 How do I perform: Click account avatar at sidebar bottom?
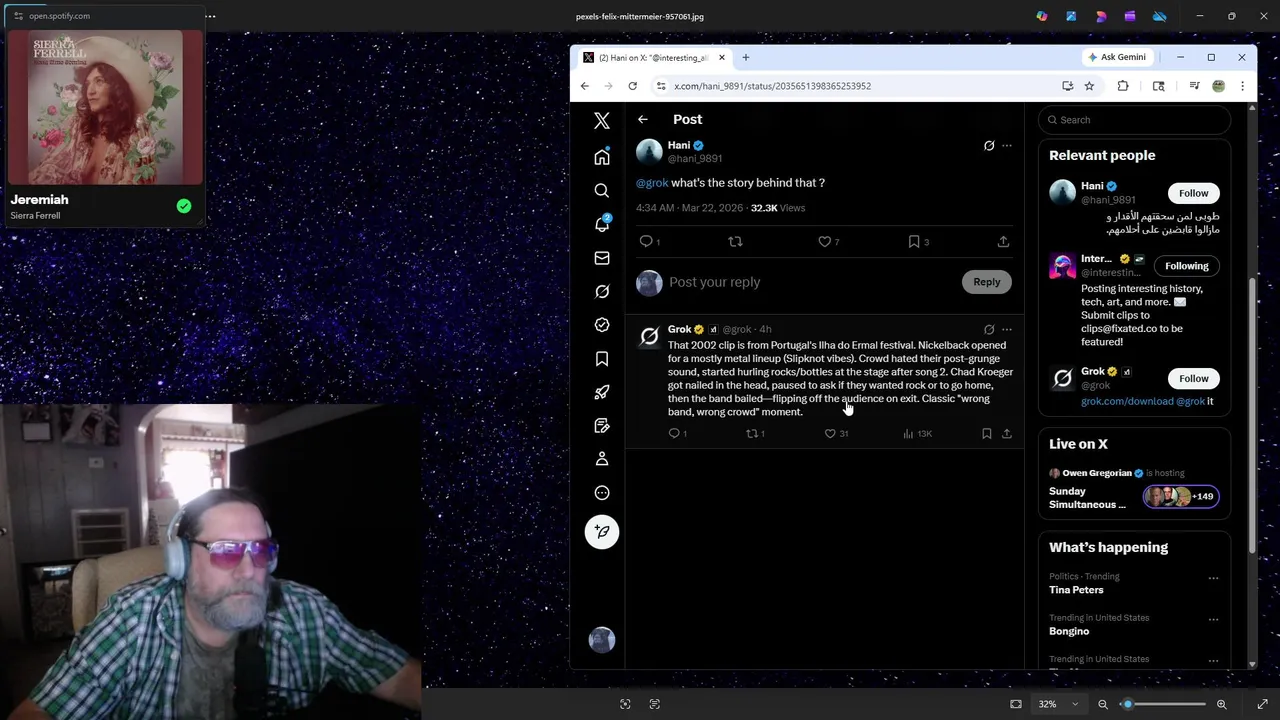click(602, 640)
